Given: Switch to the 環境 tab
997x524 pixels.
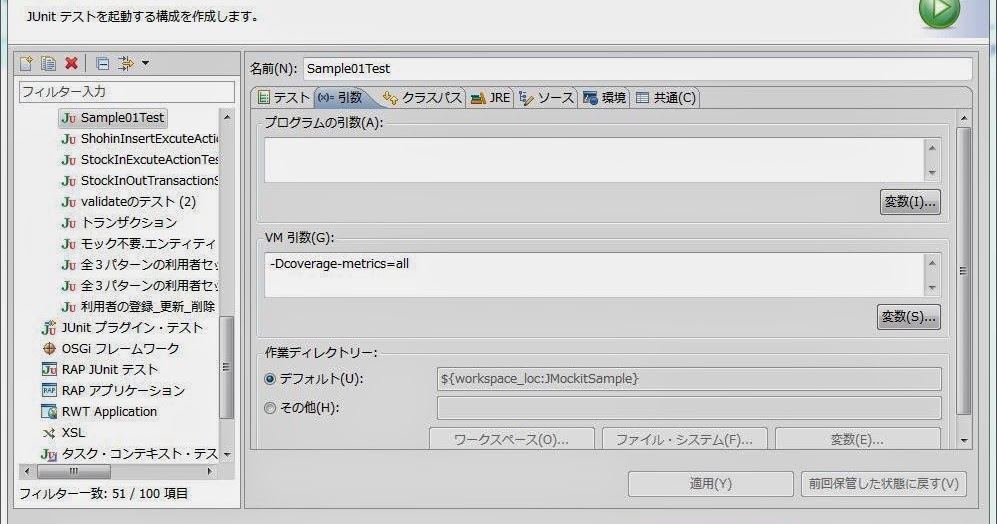Looking at the screenshot, I should [605, 97].
